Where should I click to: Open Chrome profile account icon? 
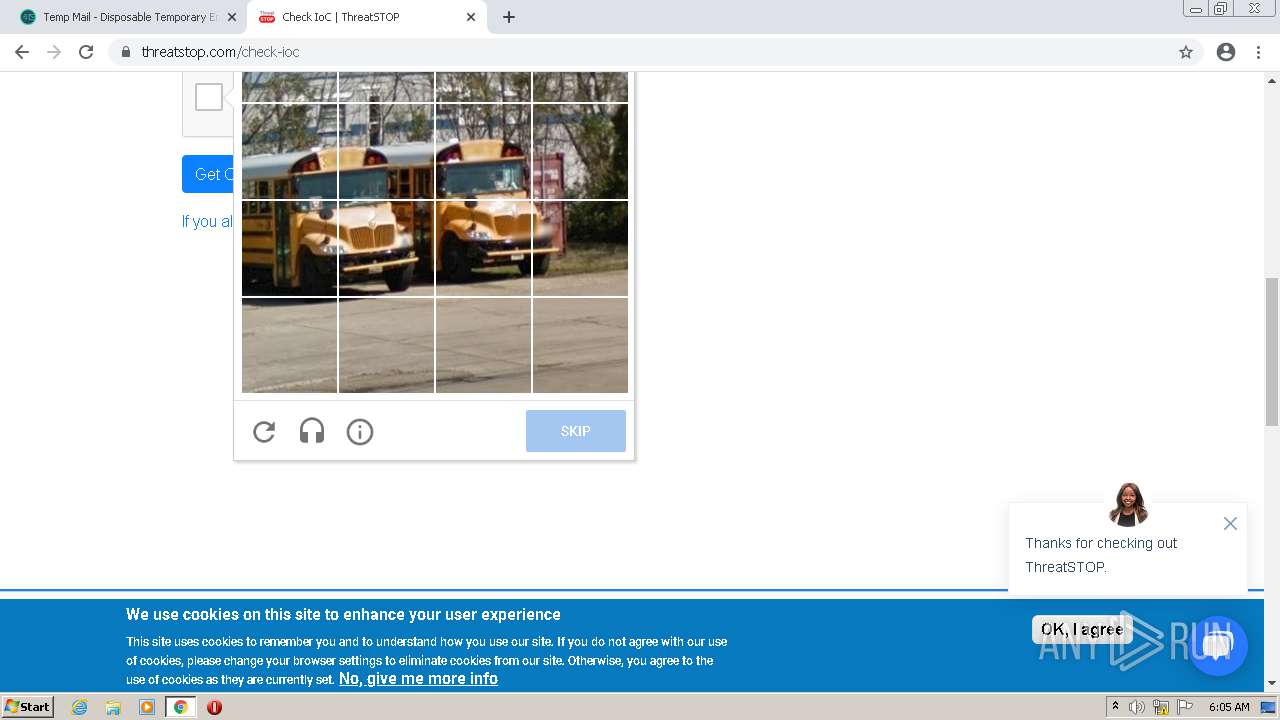point(1226,52)
